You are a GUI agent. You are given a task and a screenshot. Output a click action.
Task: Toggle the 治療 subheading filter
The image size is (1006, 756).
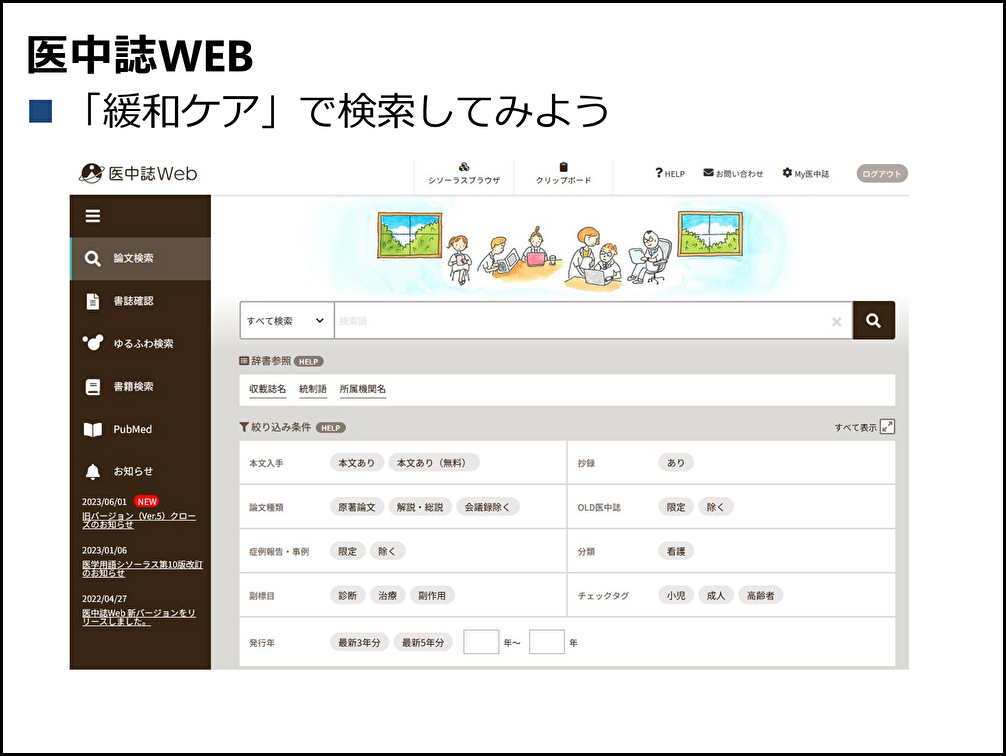[387, 596]
